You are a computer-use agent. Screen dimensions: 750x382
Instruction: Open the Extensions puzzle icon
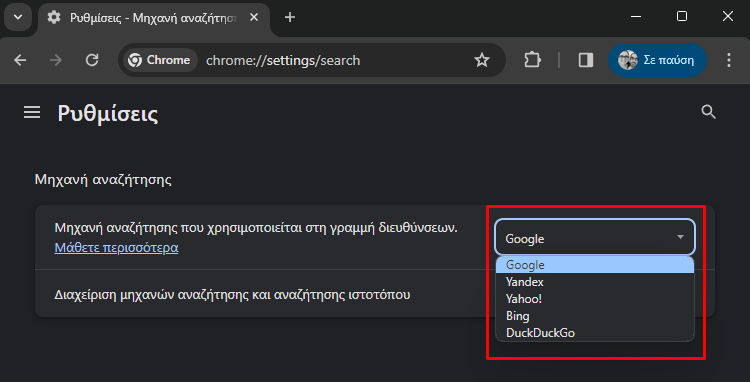tap(532, 60)
